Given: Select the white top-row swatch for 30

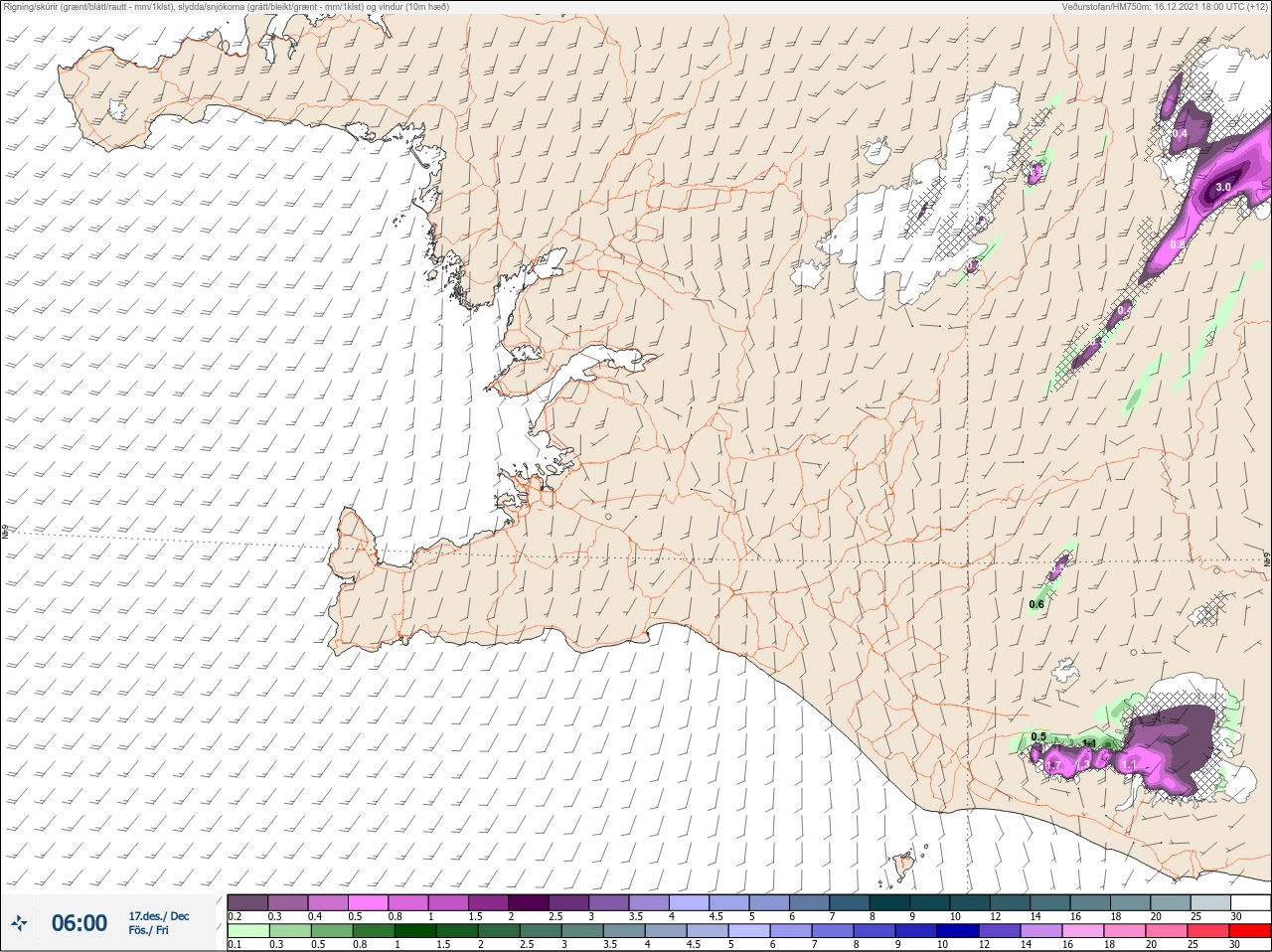Looking at the screenshot, I should pyautogui.click(x=1251, y=902).
